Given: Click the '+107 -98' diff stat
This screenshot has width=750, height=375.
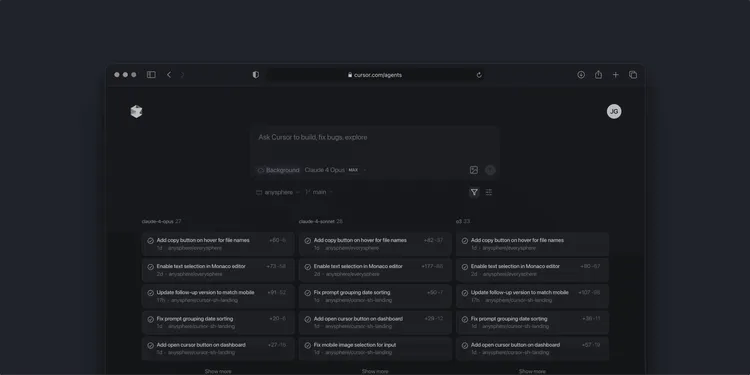Looking at the screenshot, I should pyautogui.click(x=589, y=292).
